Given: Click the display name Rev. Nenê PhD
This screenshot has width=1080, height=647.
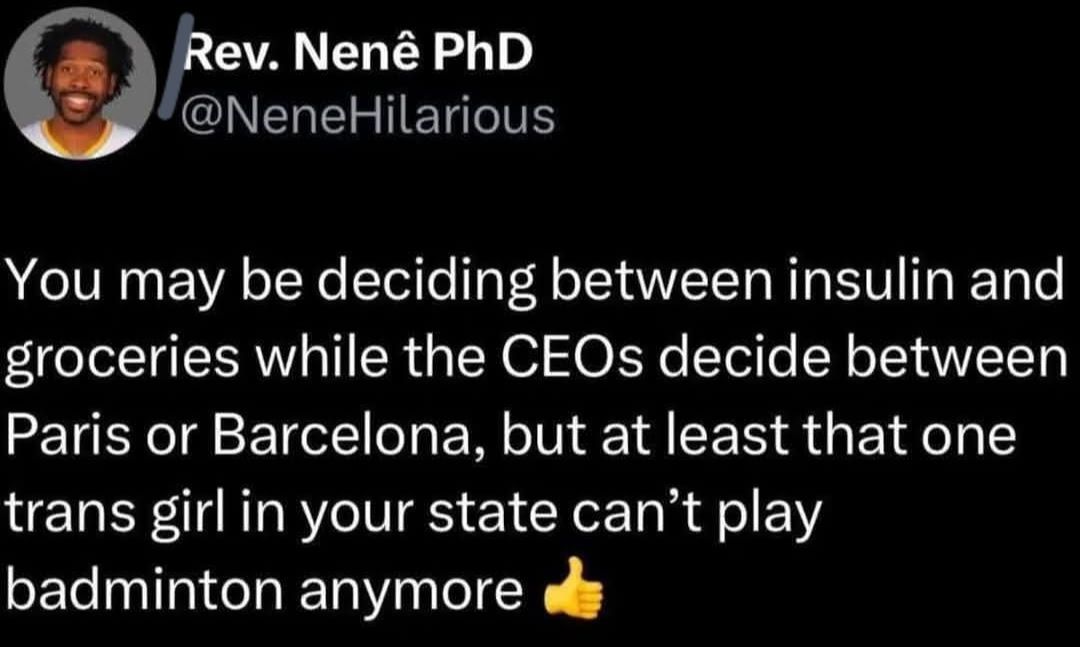Looking at the screenshot, I should coord(361,53).
